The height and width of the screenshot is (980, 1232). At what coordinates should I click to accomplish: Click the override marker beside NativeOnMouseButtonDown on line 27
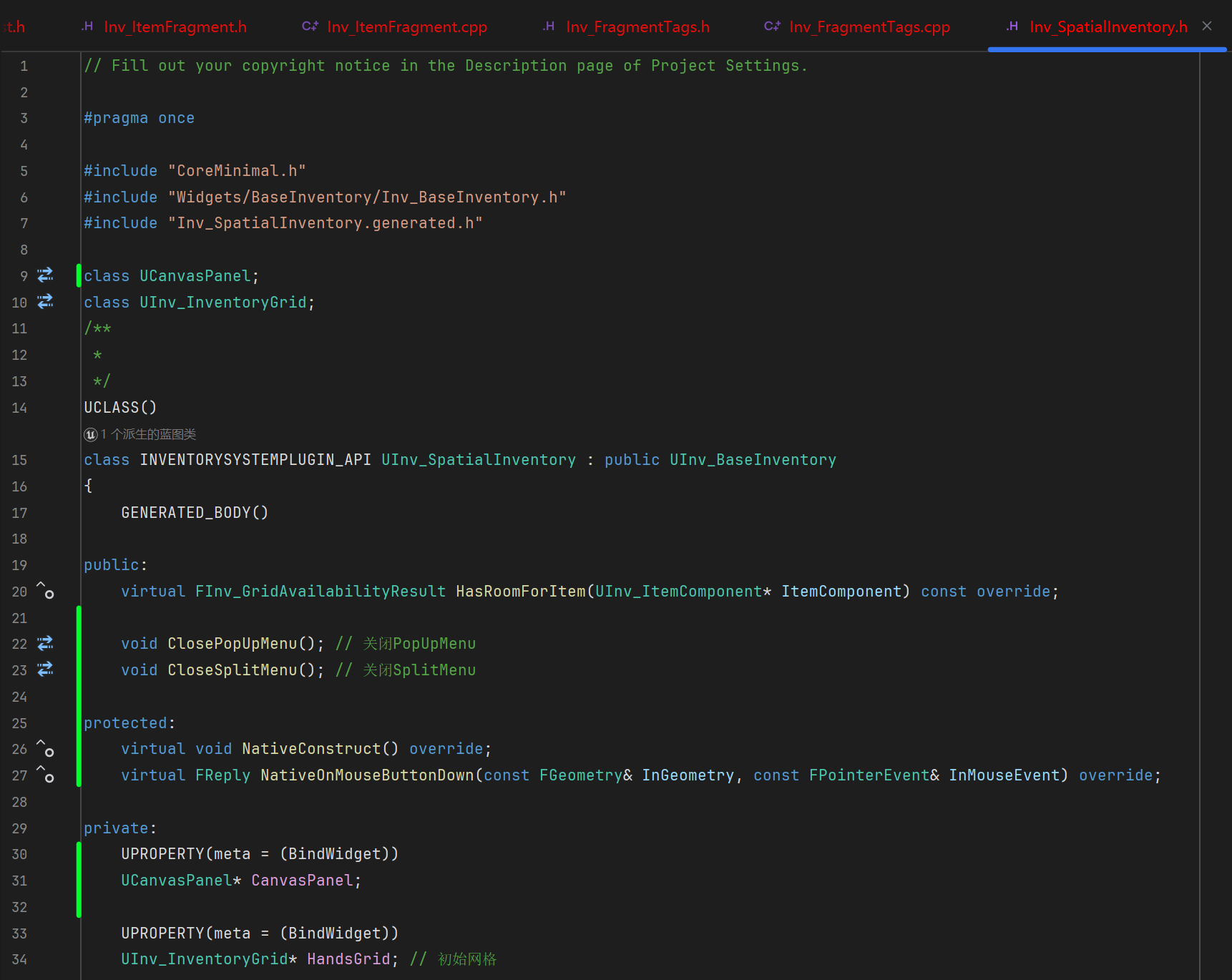(x=45, y=775)
